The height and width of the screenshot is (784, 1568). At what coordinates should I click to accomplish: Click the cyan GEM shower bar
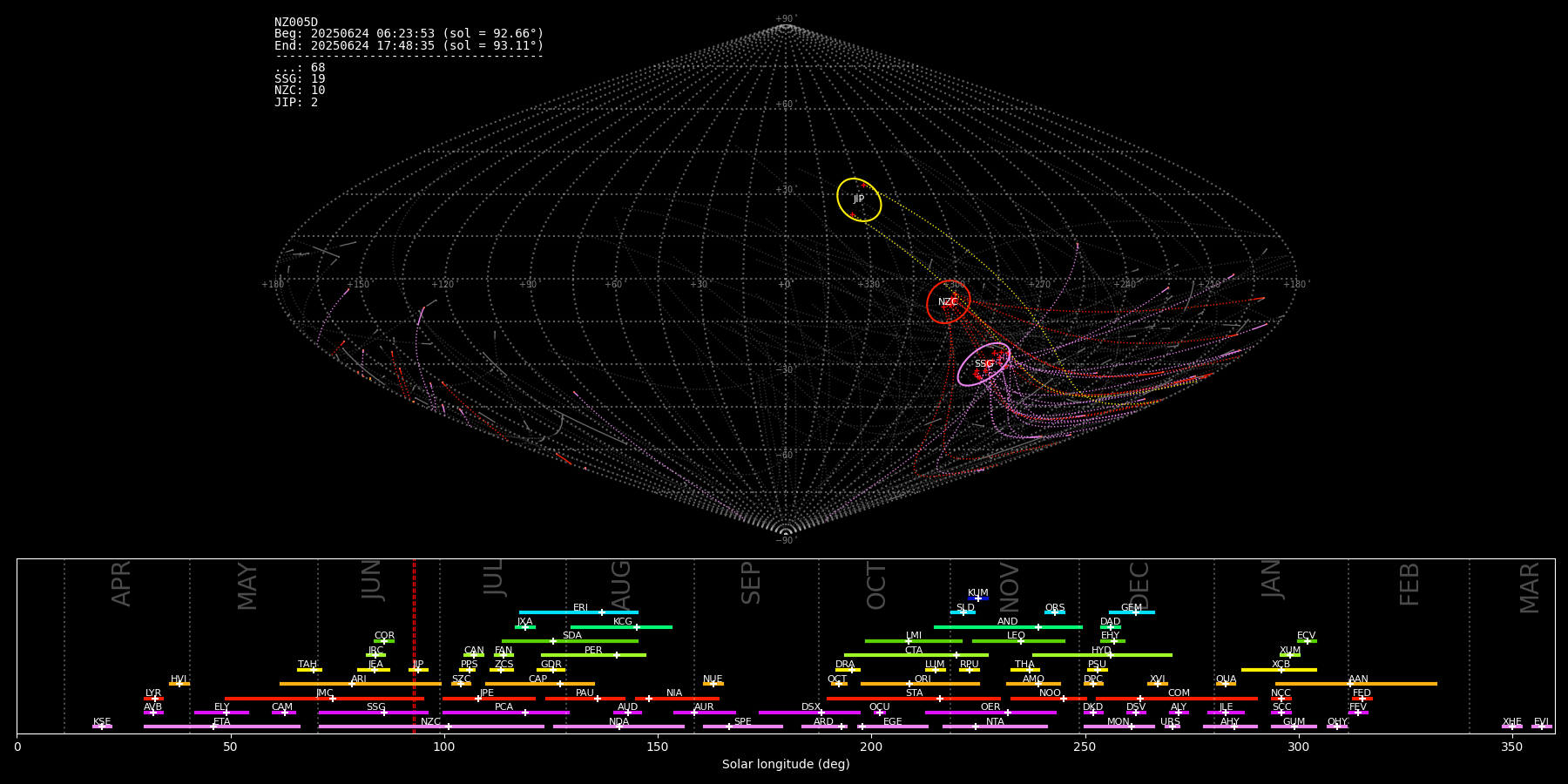click(x=1132, y=612)
